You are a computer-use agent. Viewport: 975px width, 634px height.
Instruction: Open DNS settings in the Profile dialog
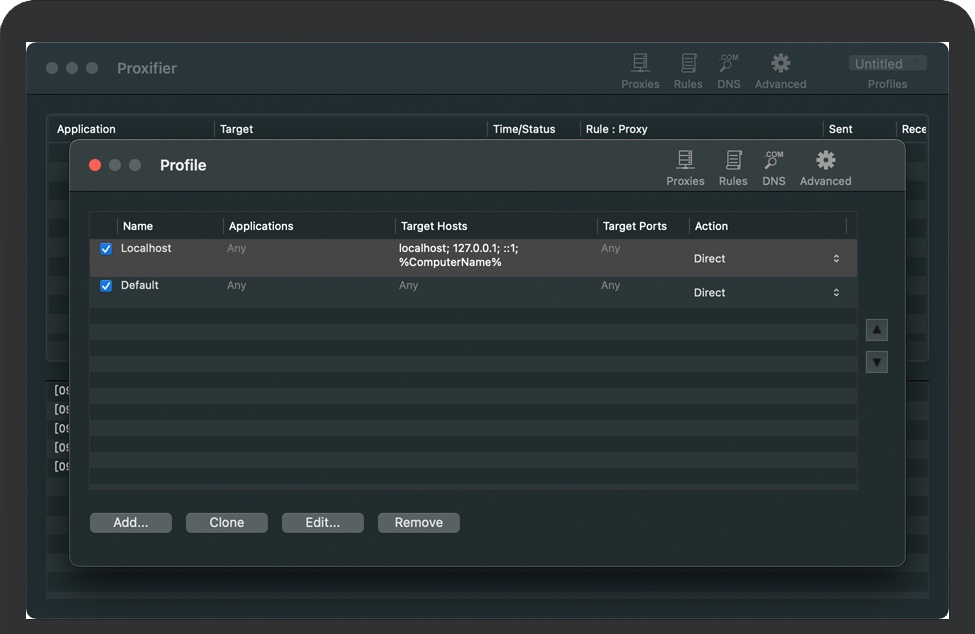(x=774, y=167)
